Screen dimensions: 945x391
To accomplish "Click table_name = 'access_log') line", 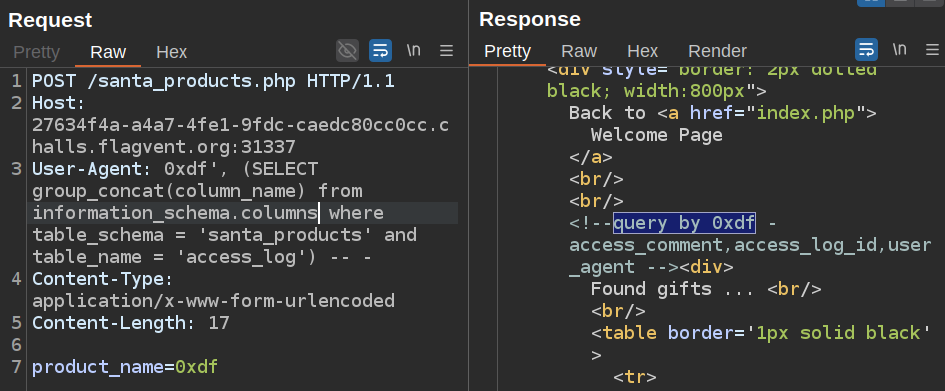I will tap(202, 257).
